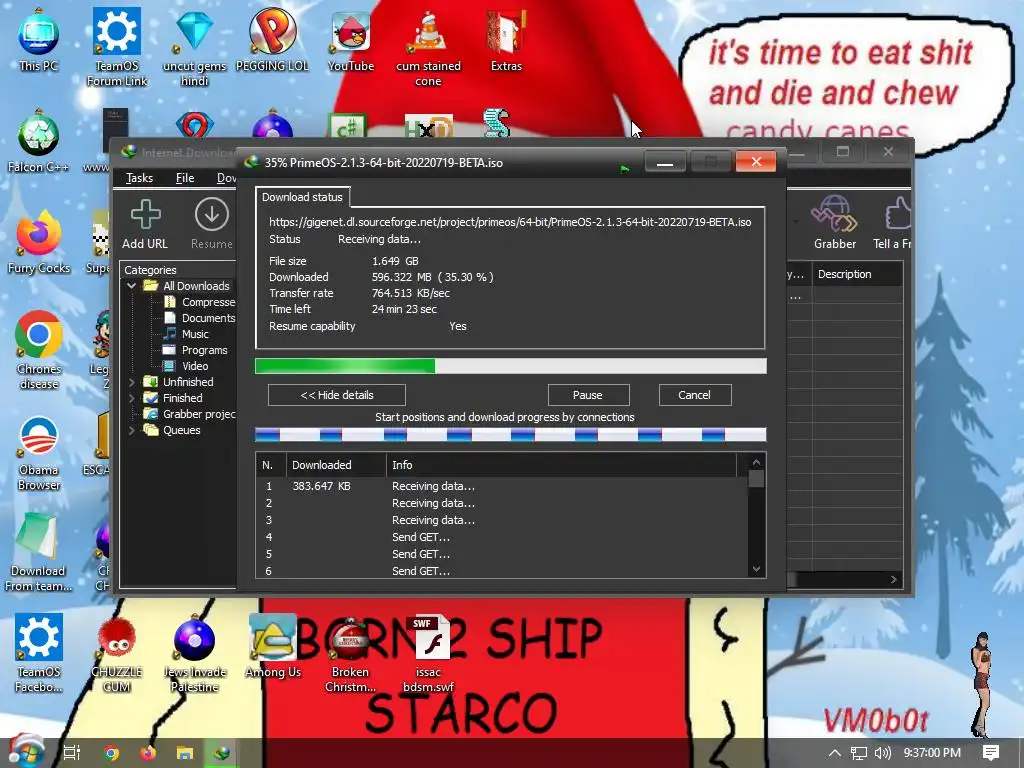This screenshot has height=768, width=1024.
Task: Click the Windows Start button
Action: [25, 752]
